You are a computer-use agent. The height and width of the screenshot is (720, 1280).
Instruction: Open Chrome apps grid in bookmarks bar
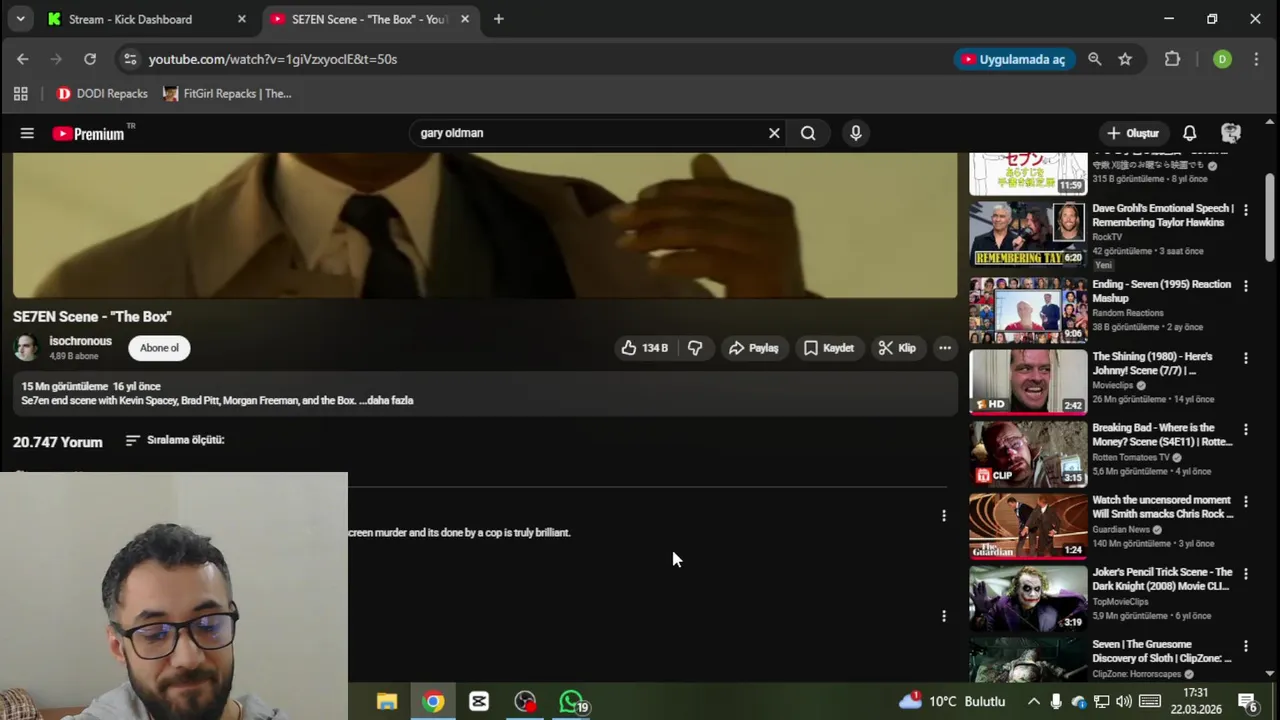[x=21, y=94]
